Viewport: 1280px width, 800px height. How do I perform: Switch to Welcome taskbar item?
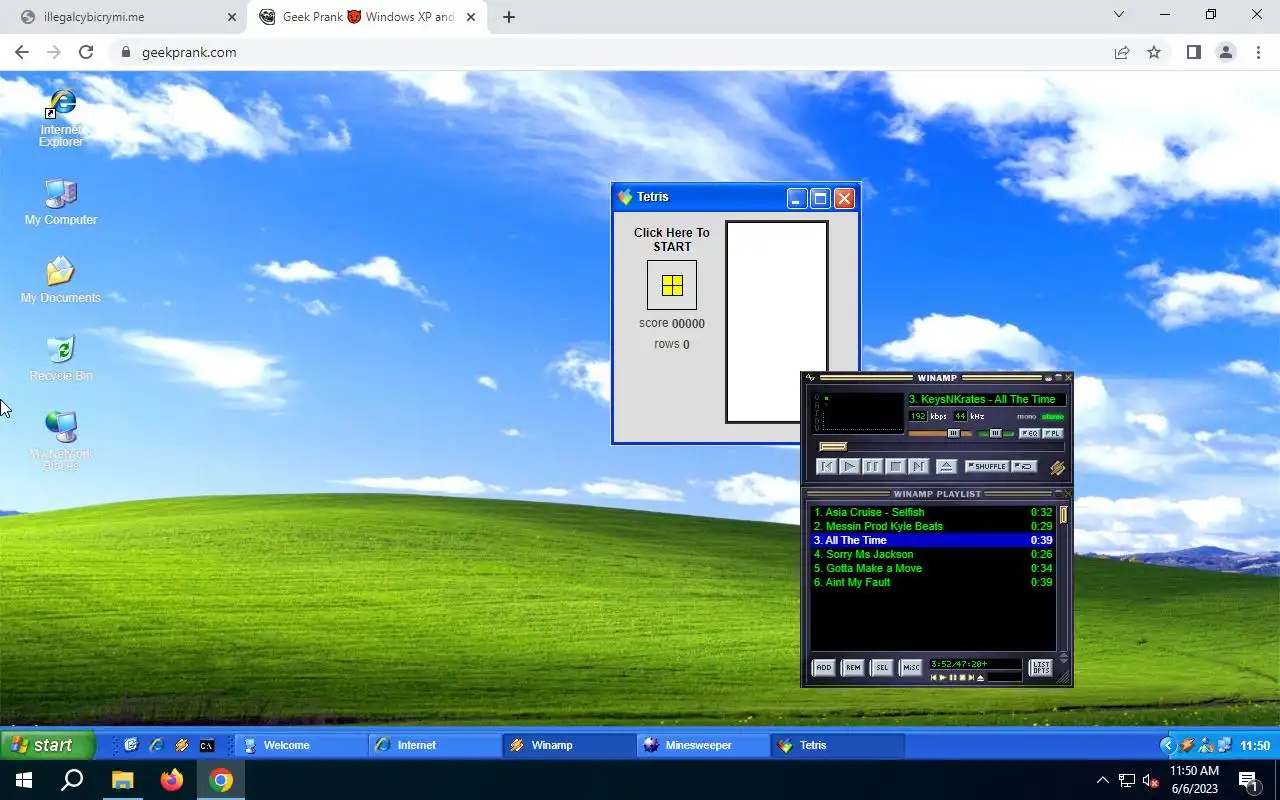pos(300,745)
